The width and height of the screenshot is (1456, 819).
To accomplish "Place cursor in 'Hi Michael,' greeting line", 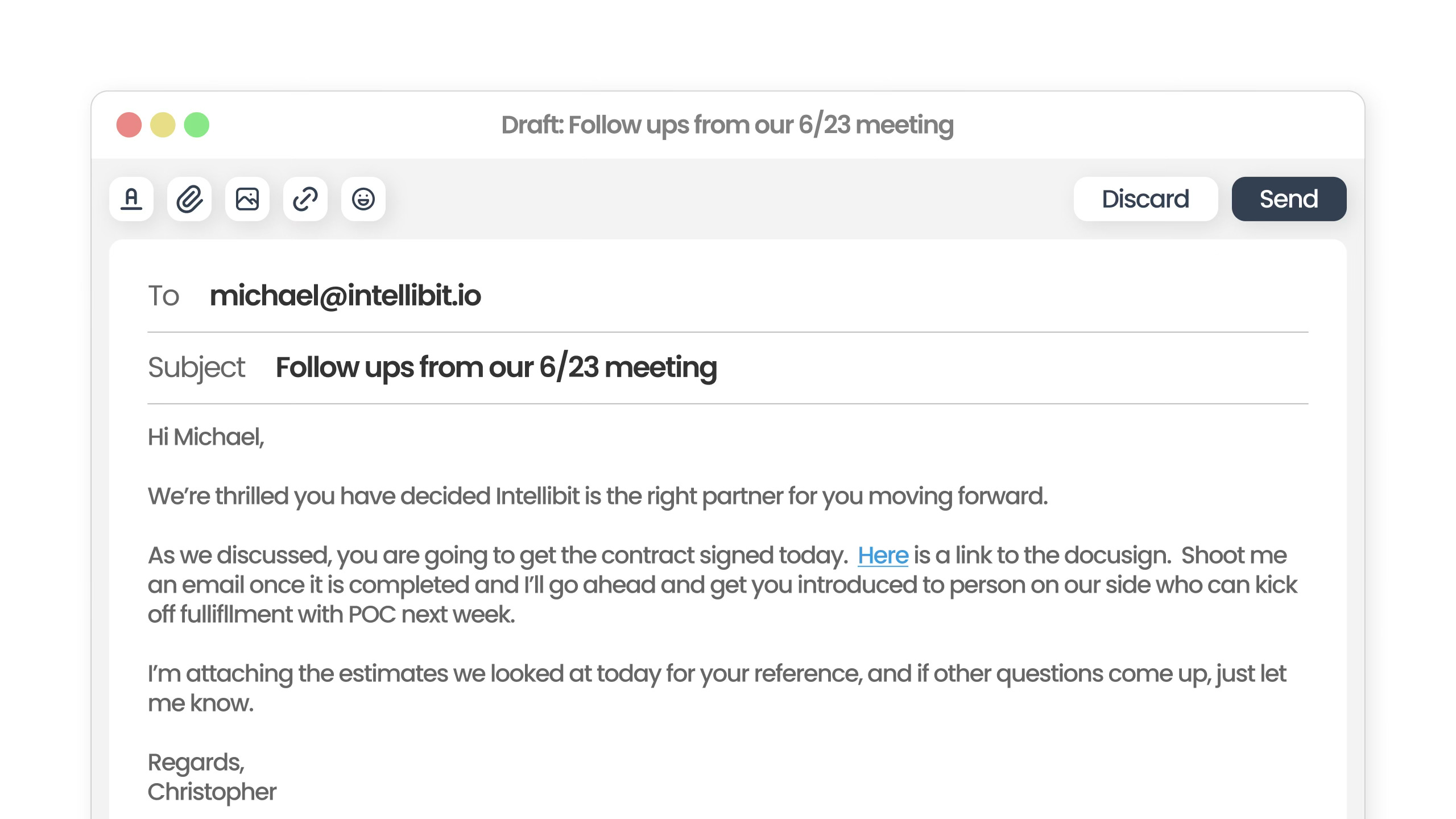I will click(206, 437).
